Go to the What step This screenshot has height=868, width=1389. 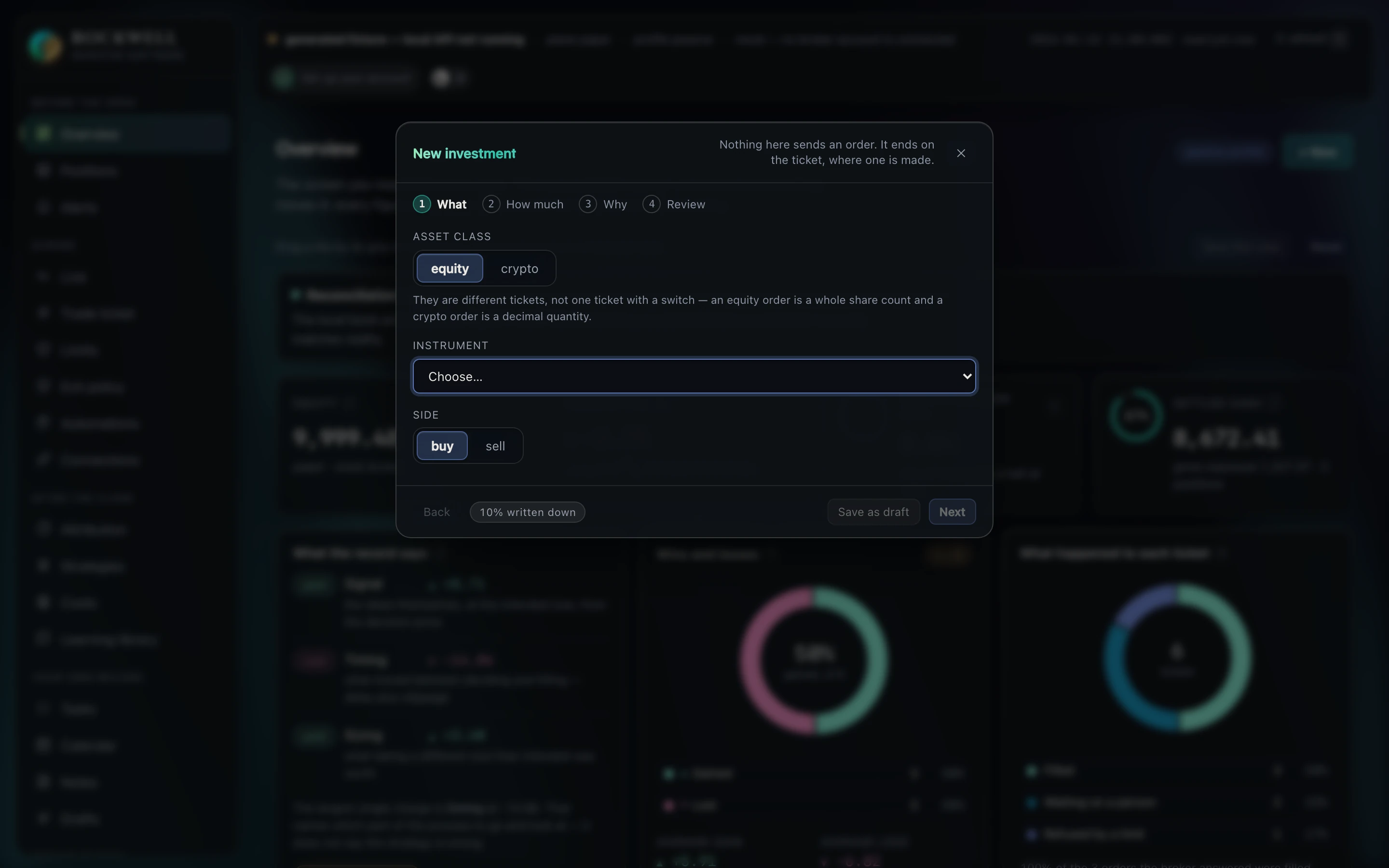pos(440,204)
